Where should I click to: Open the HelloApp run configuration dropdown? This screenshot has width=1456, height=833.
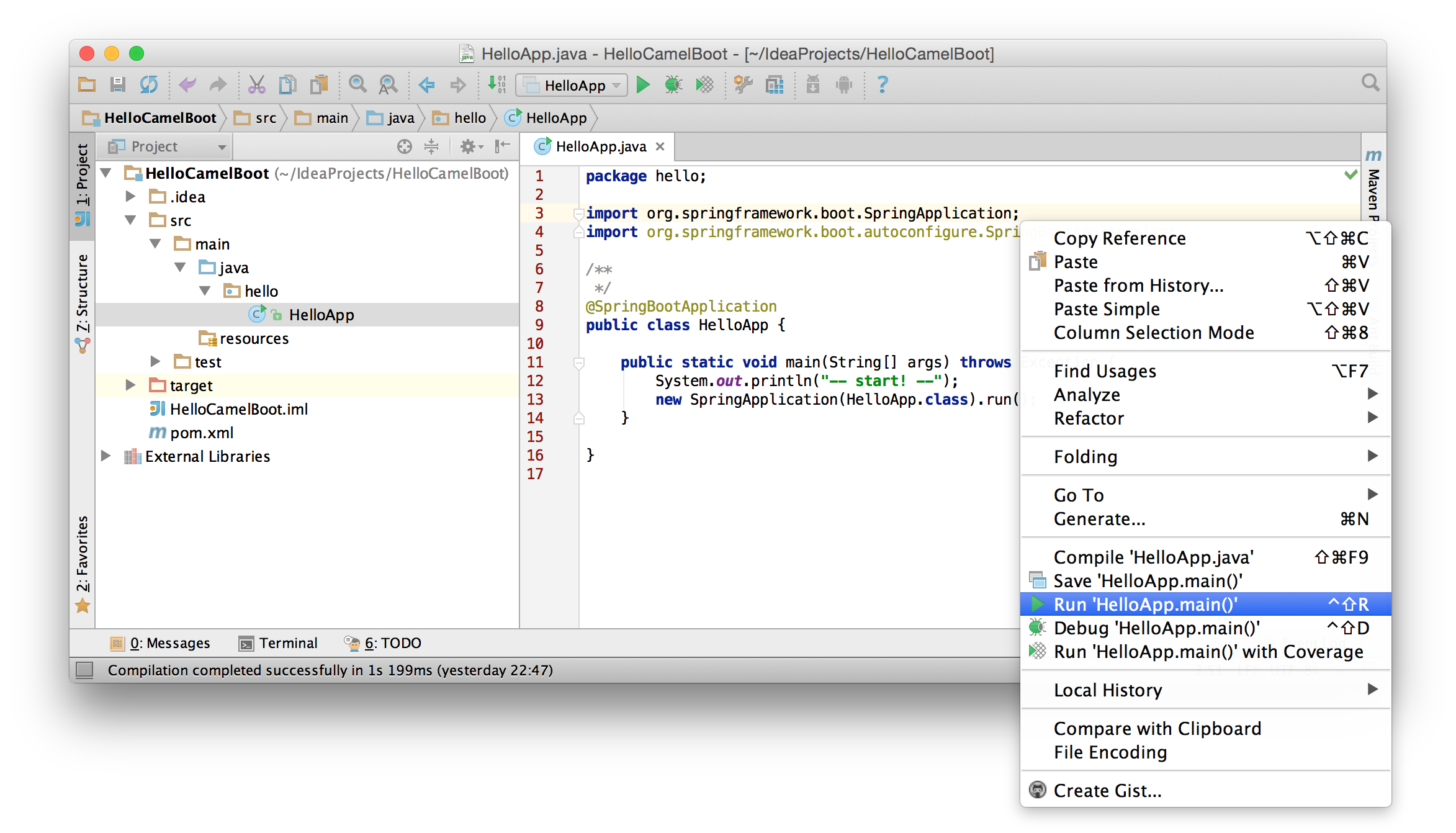[572, 85]
